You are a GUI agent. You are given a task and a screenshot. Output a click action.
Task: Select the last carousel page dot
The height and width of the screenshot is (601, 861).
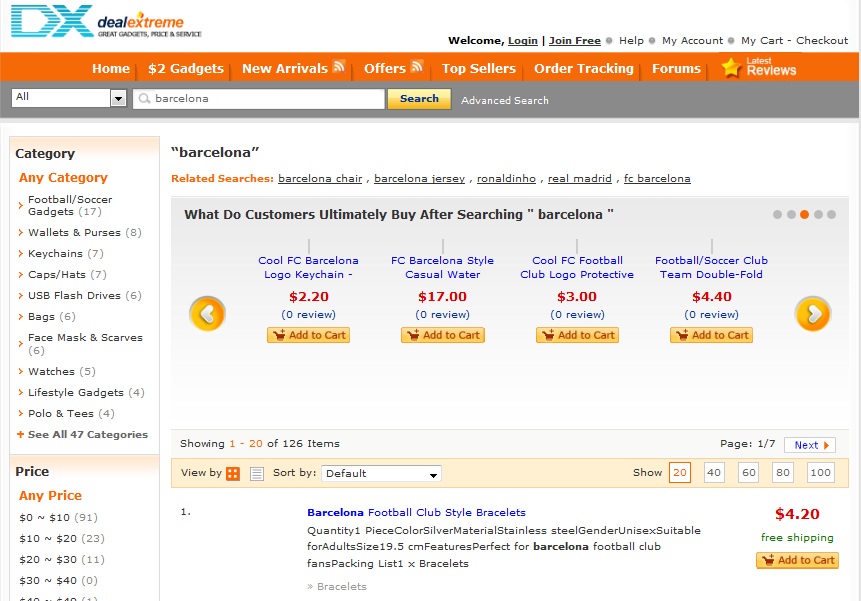tap(831, 215)
